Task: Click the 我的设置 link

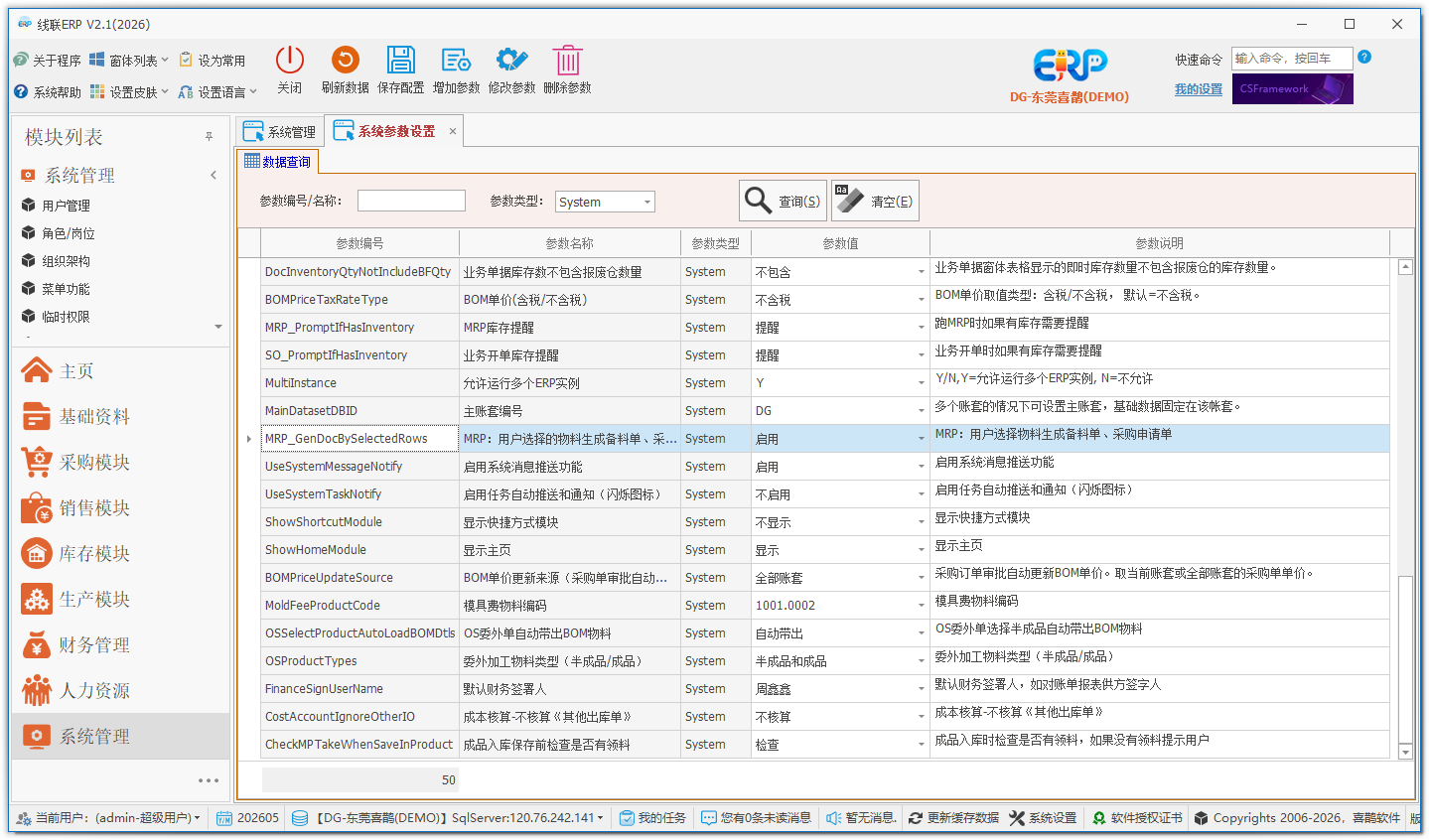Action: 1199,89
